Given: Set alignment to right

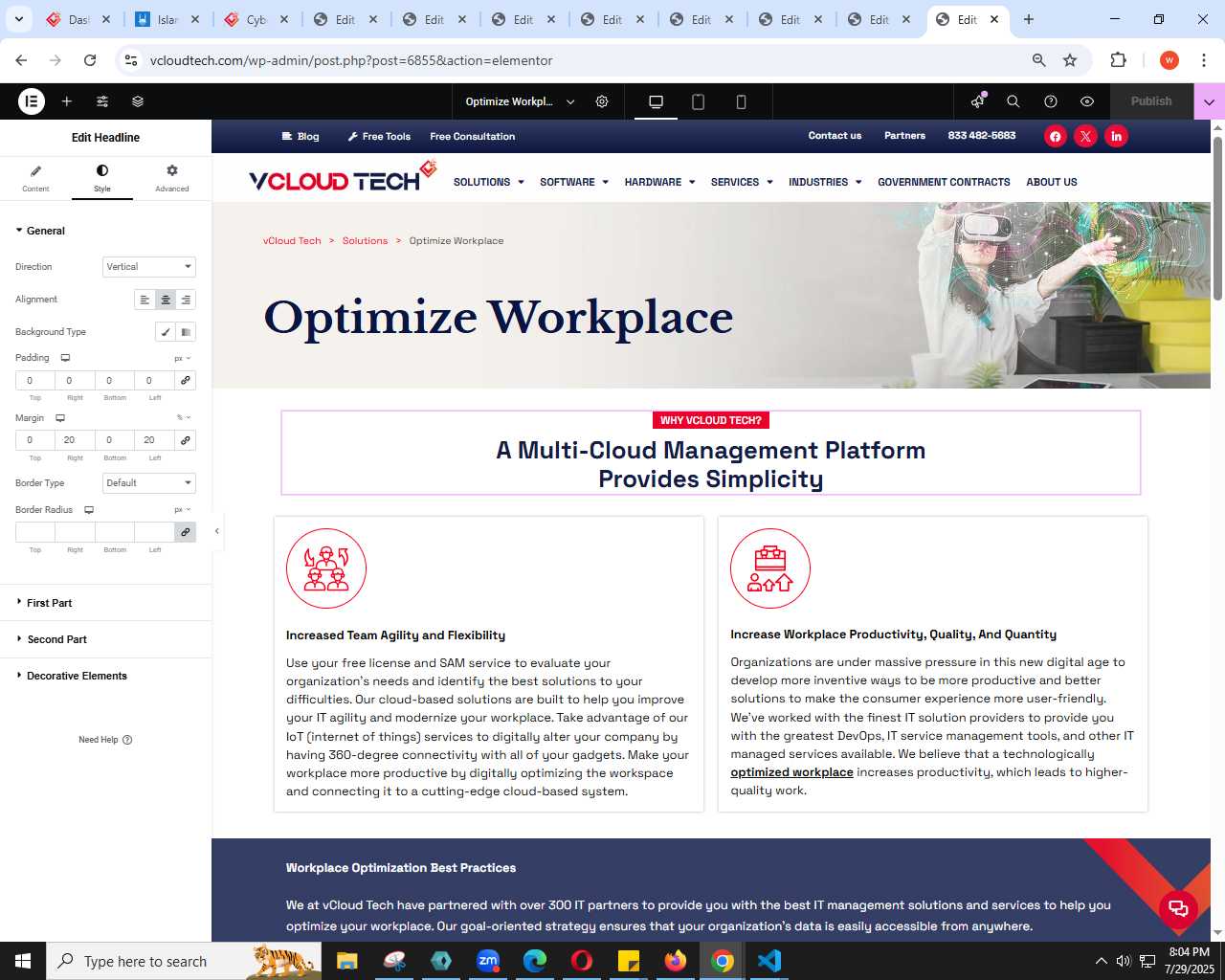Looking at the screenshot, I should point(186,300).
